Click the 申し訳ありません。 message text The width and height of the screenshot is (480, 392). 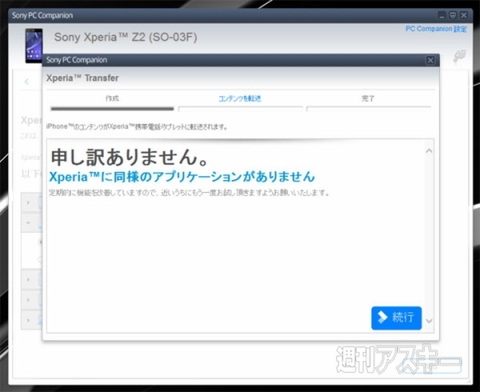(129, 157)
